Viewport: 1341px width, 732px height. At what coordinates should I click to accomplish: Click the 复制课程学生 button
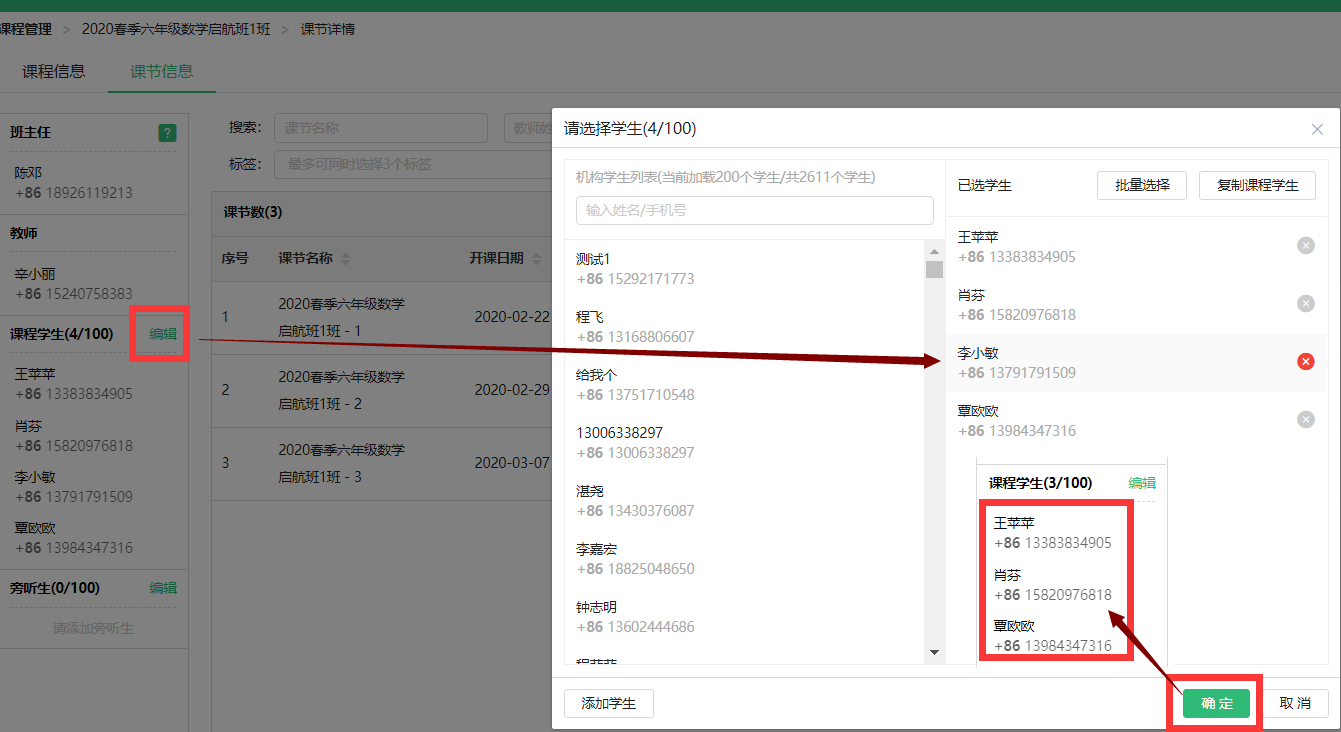(1258, 185)
